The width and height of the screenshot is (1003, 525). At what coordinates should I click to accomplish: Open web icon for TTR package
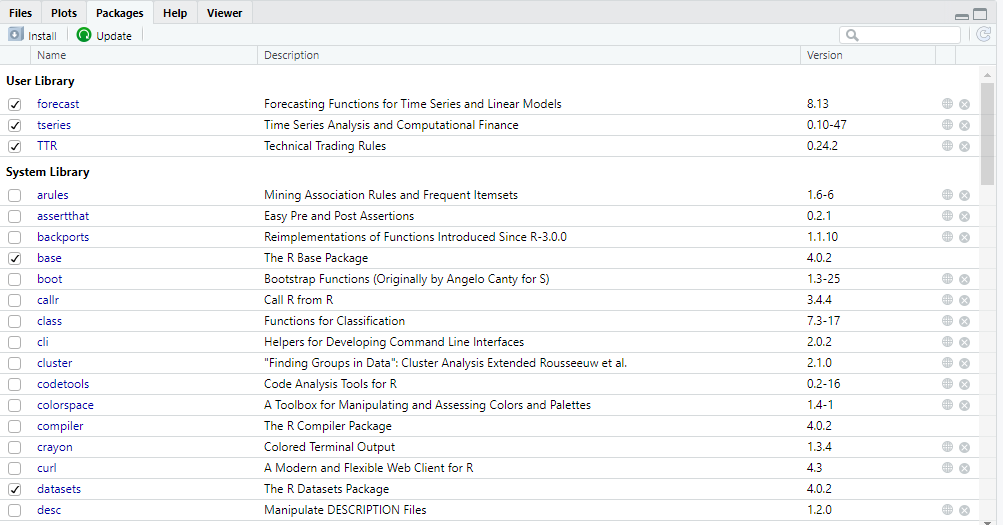(947, 146)
